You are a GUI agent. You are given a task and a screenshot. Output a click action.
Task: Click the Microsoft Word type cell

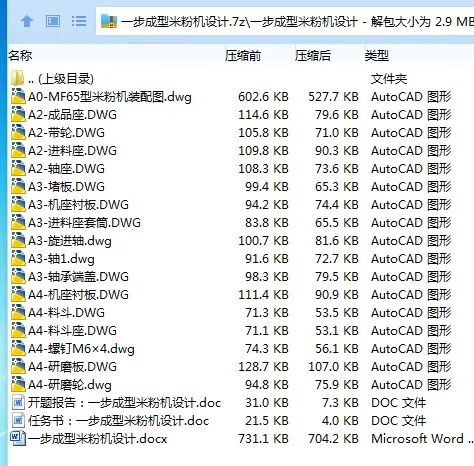(x=422, y=439)
